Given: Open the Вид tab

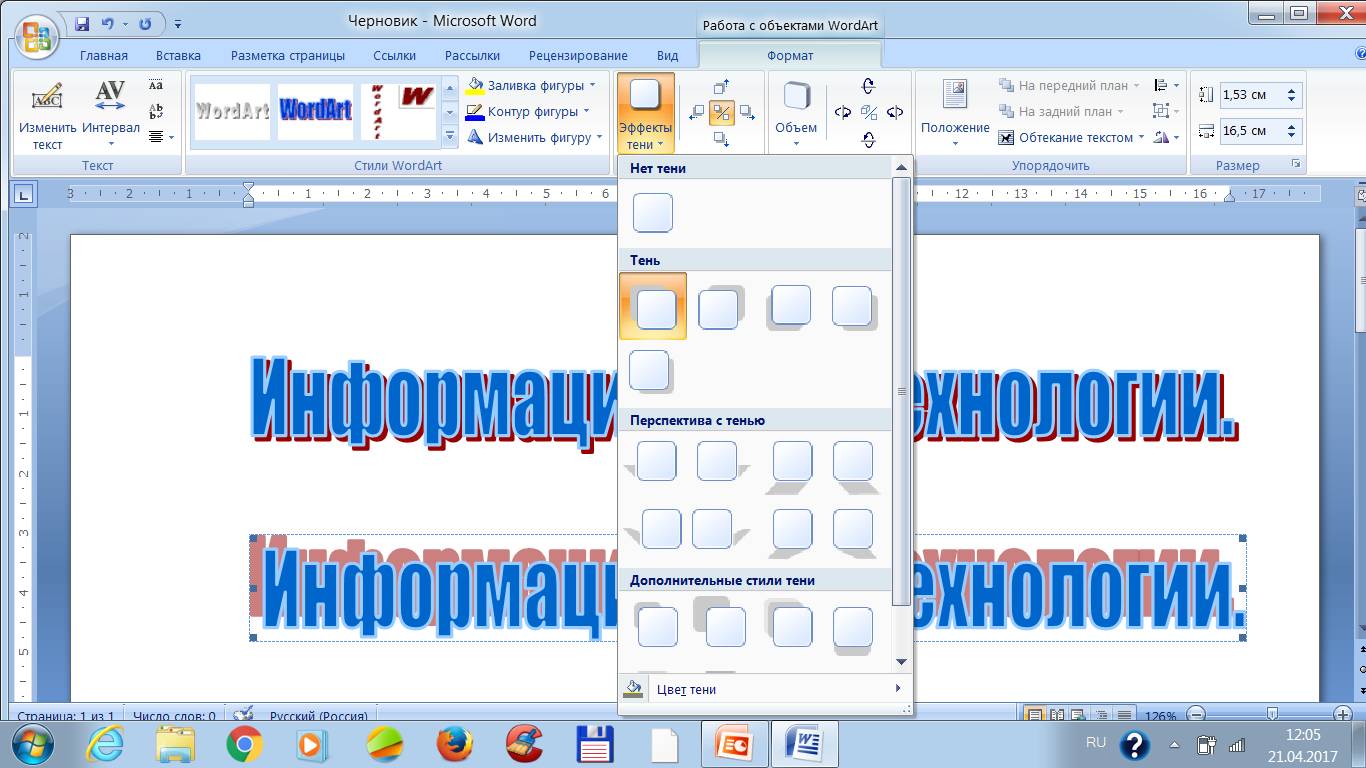Looking at the screenshot, I should 667,55.
